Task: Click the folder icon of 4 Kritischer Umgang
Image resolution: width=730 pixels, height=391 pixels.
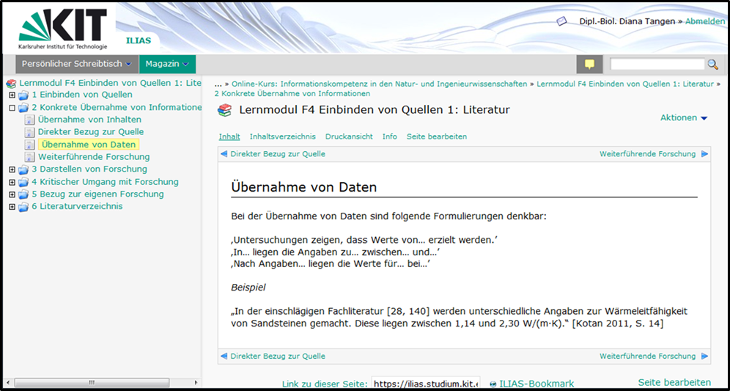Action: (x=23, y=182)
